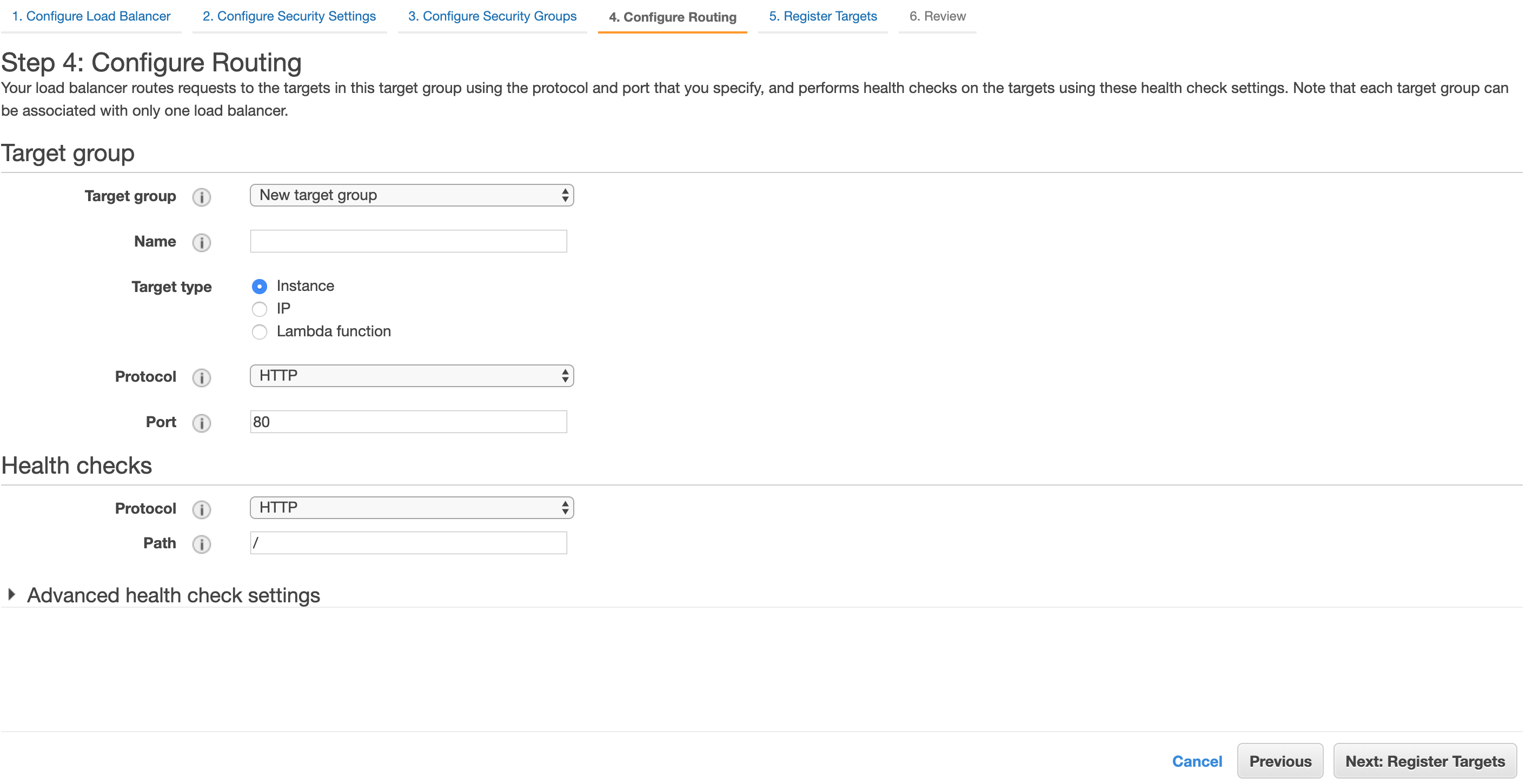This screenshot has height=784, width=1526.
Task: Open the target group Protocol dropdown
Action: [x=412, y=376]
